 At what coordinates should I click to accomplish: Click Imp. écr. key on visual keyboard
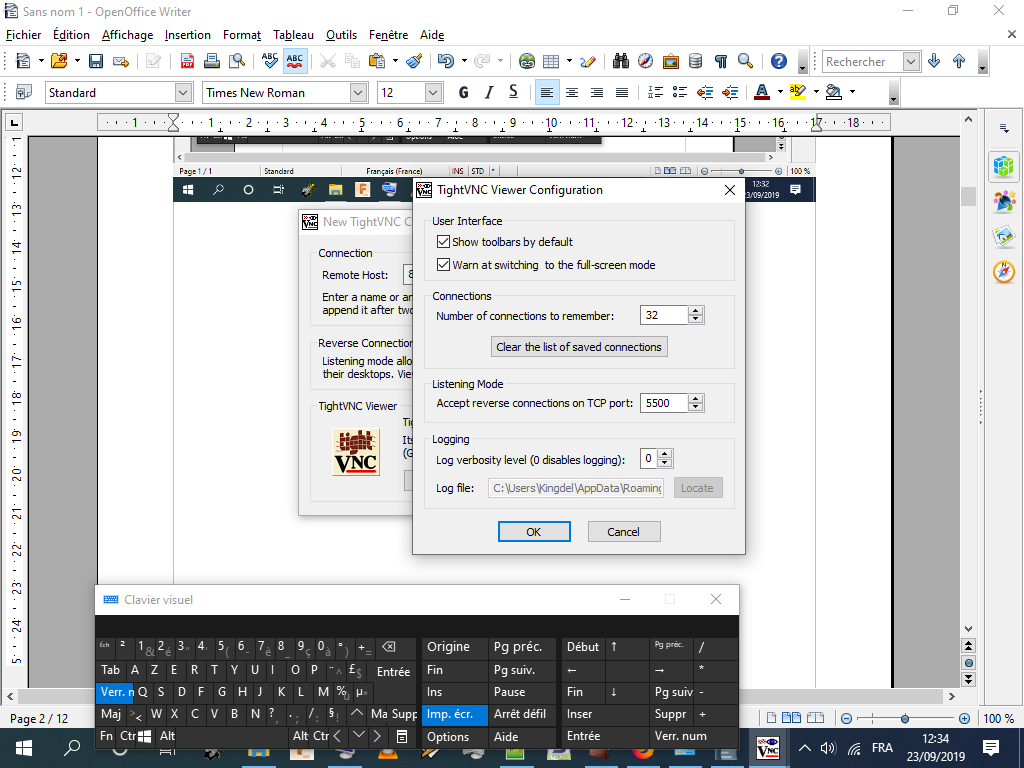click(455, 714)
